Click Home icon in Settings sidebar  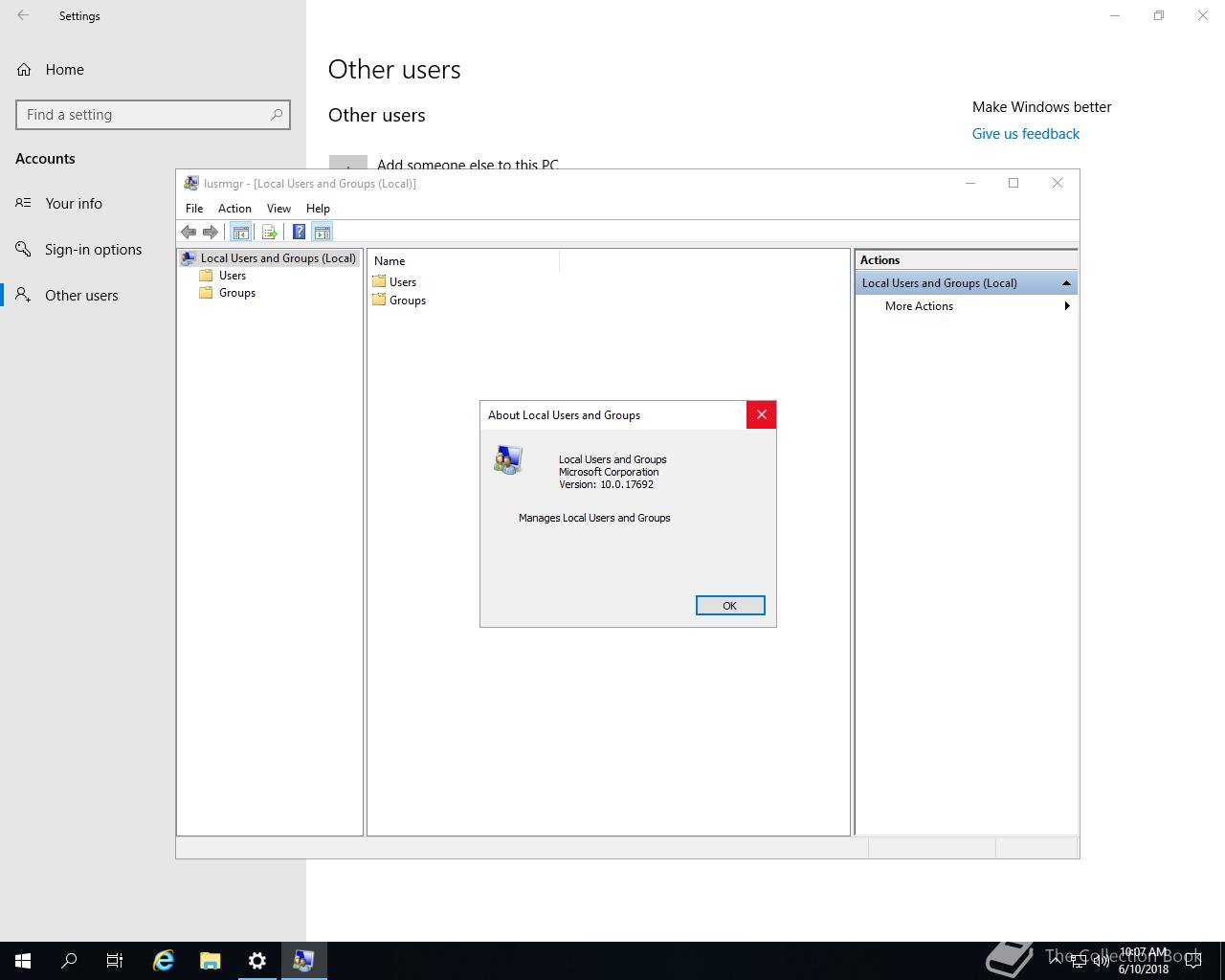click(24, 70)
